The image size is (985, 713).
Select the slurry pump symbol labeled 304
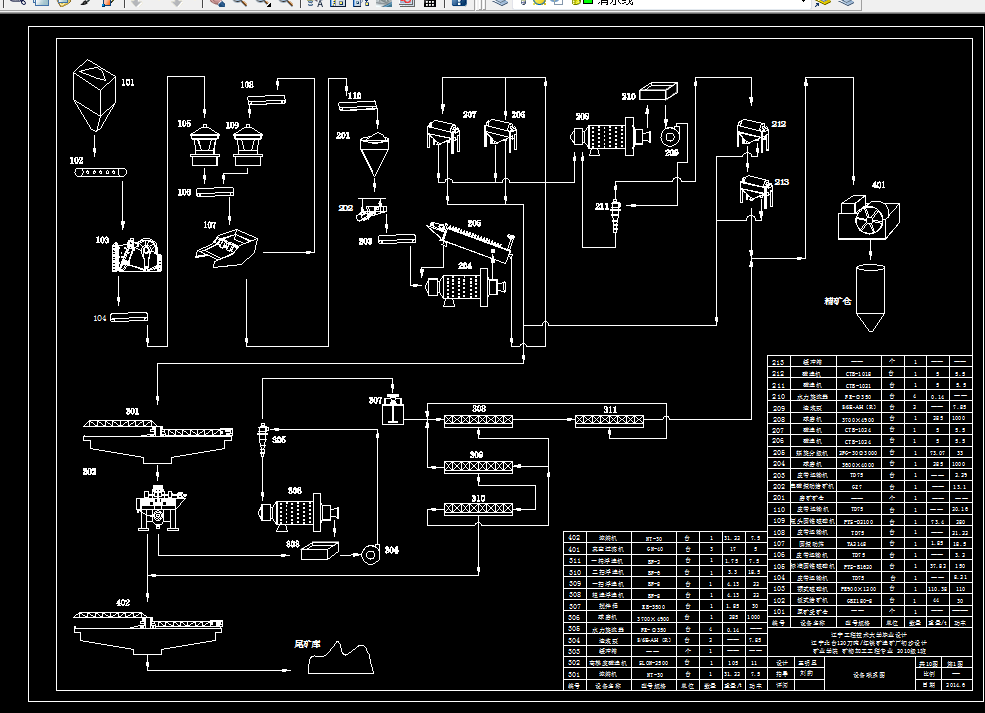click(371, 554)
